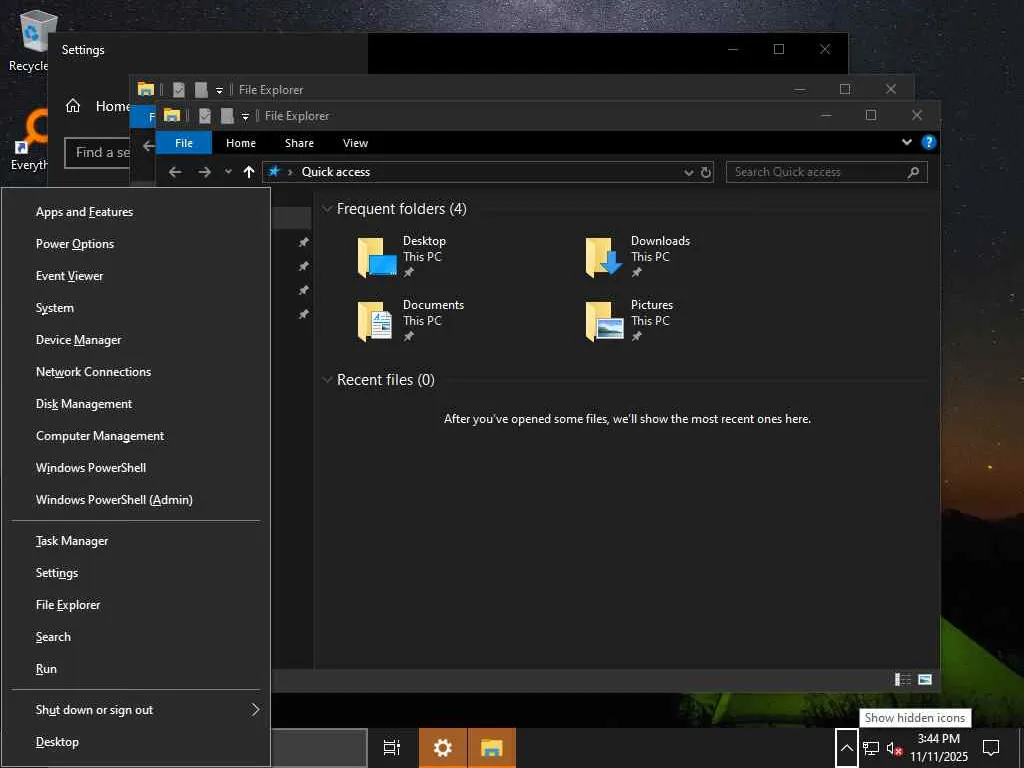
Task: Click New folder in front window quick toolbar
Action: point(227,116)
